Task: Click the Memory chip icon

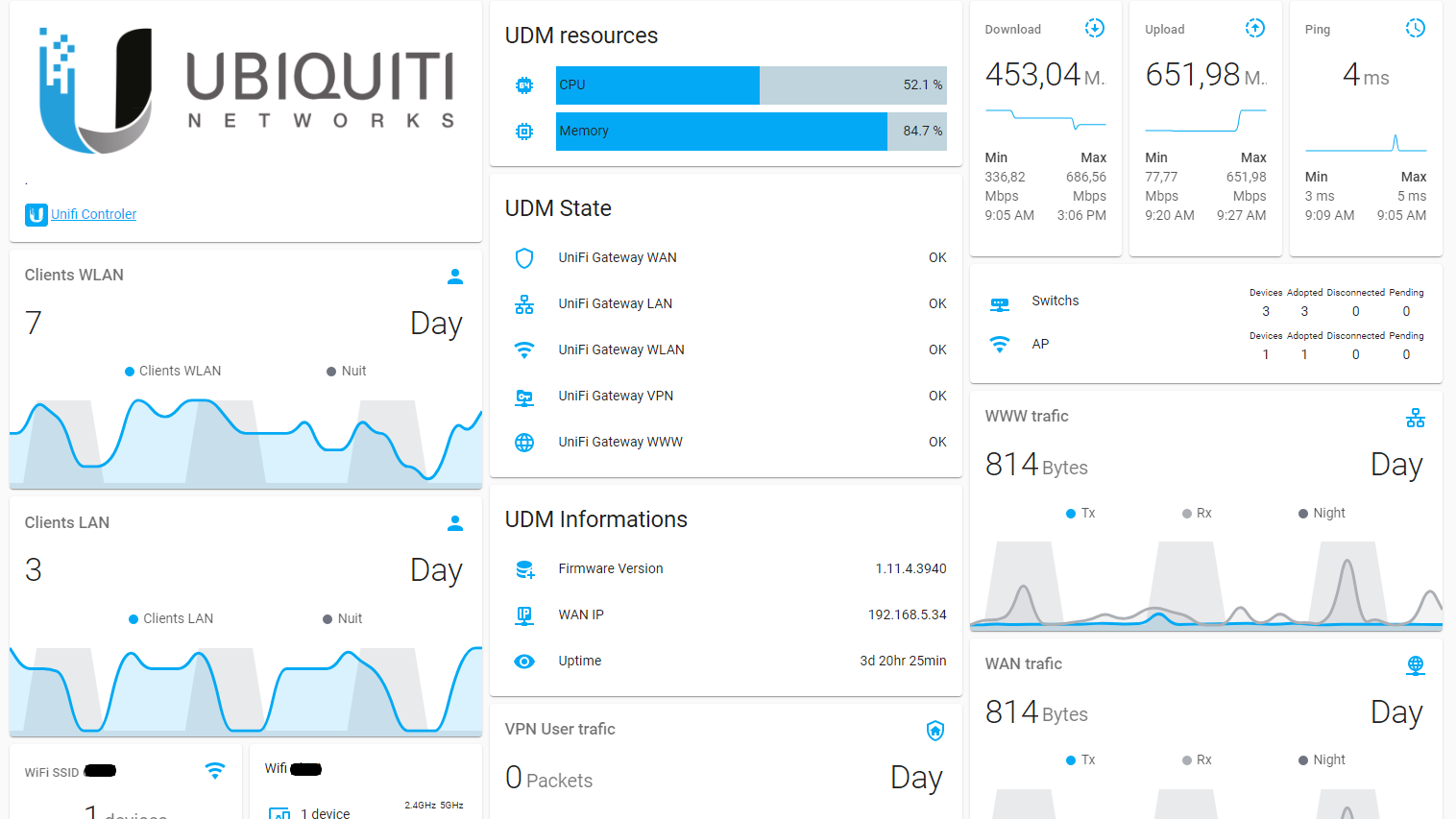Action: [524, 132]
